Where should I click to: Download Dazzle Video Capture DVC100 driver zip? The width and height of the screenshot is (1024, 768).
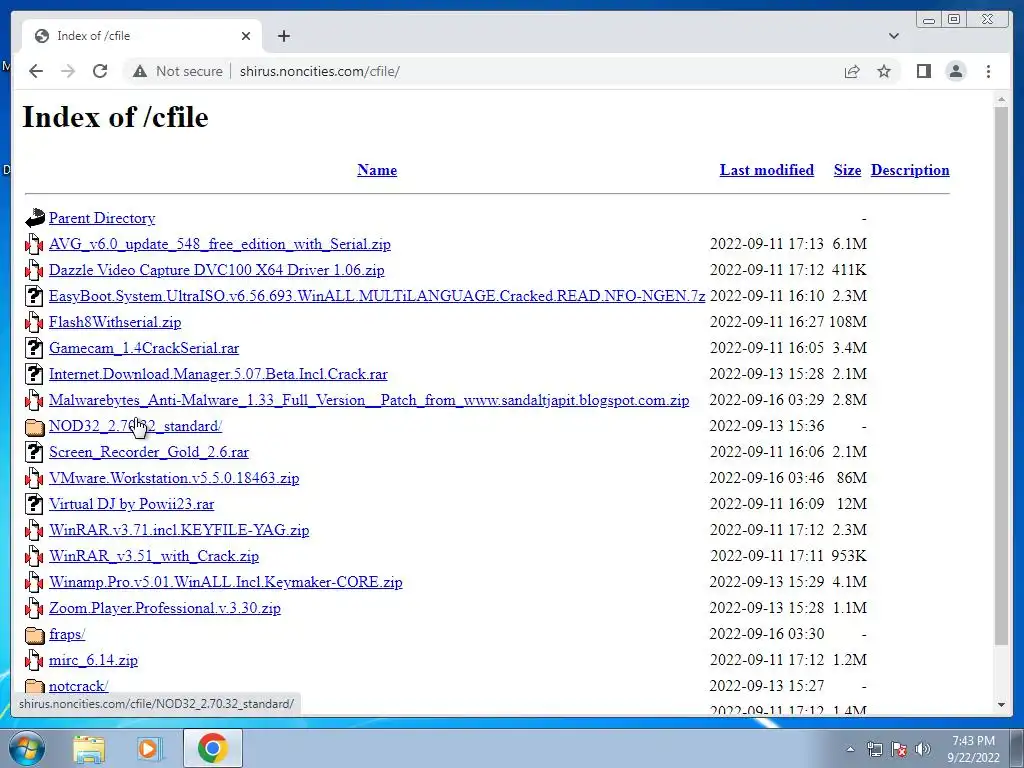(x=216, y=270)
